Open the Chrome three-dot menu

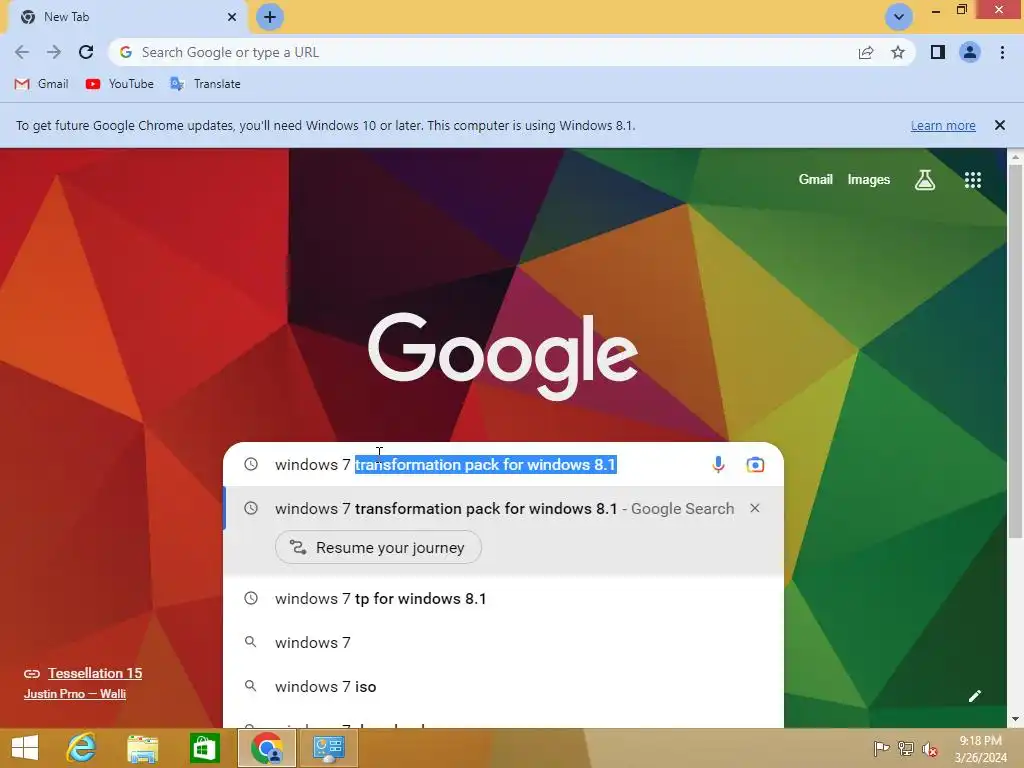(x=1002, y=52)
